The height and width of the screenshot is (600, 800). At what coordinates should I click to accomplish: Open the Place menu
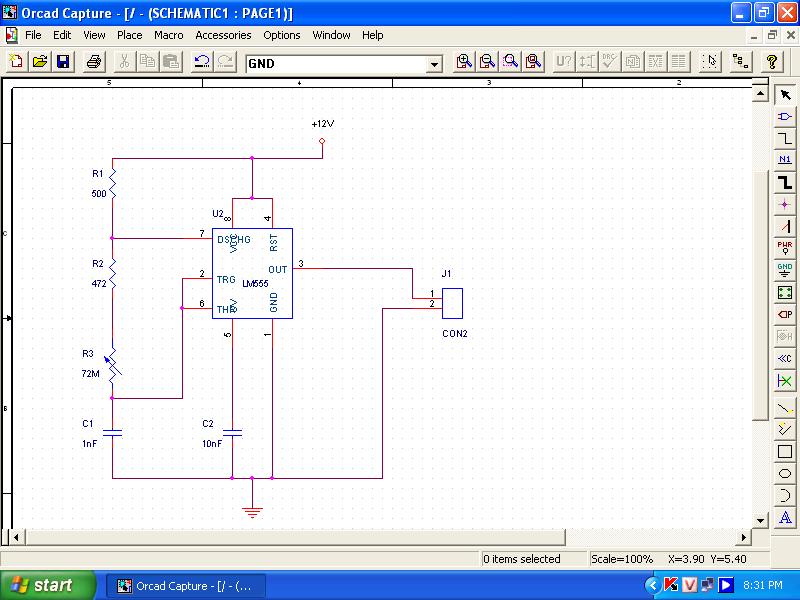click(x=130, y=35)
